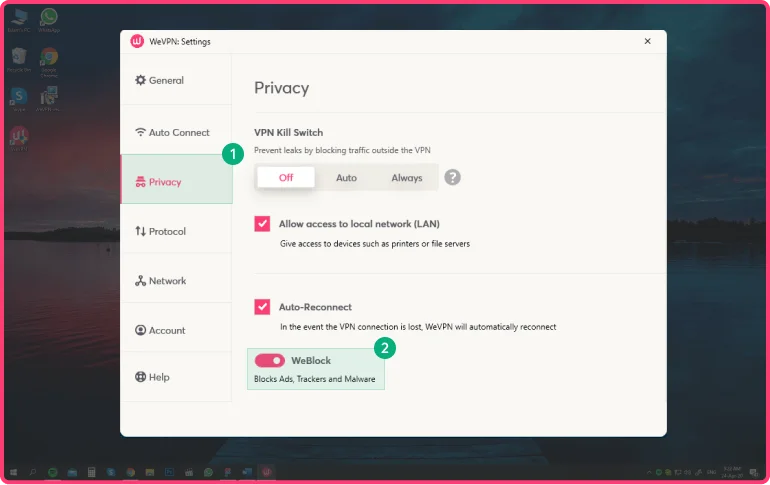Set Kill Switch to Auto
The height and width of the screenshot is (485, 770).
pyautogui.click(x=346, y=177)
